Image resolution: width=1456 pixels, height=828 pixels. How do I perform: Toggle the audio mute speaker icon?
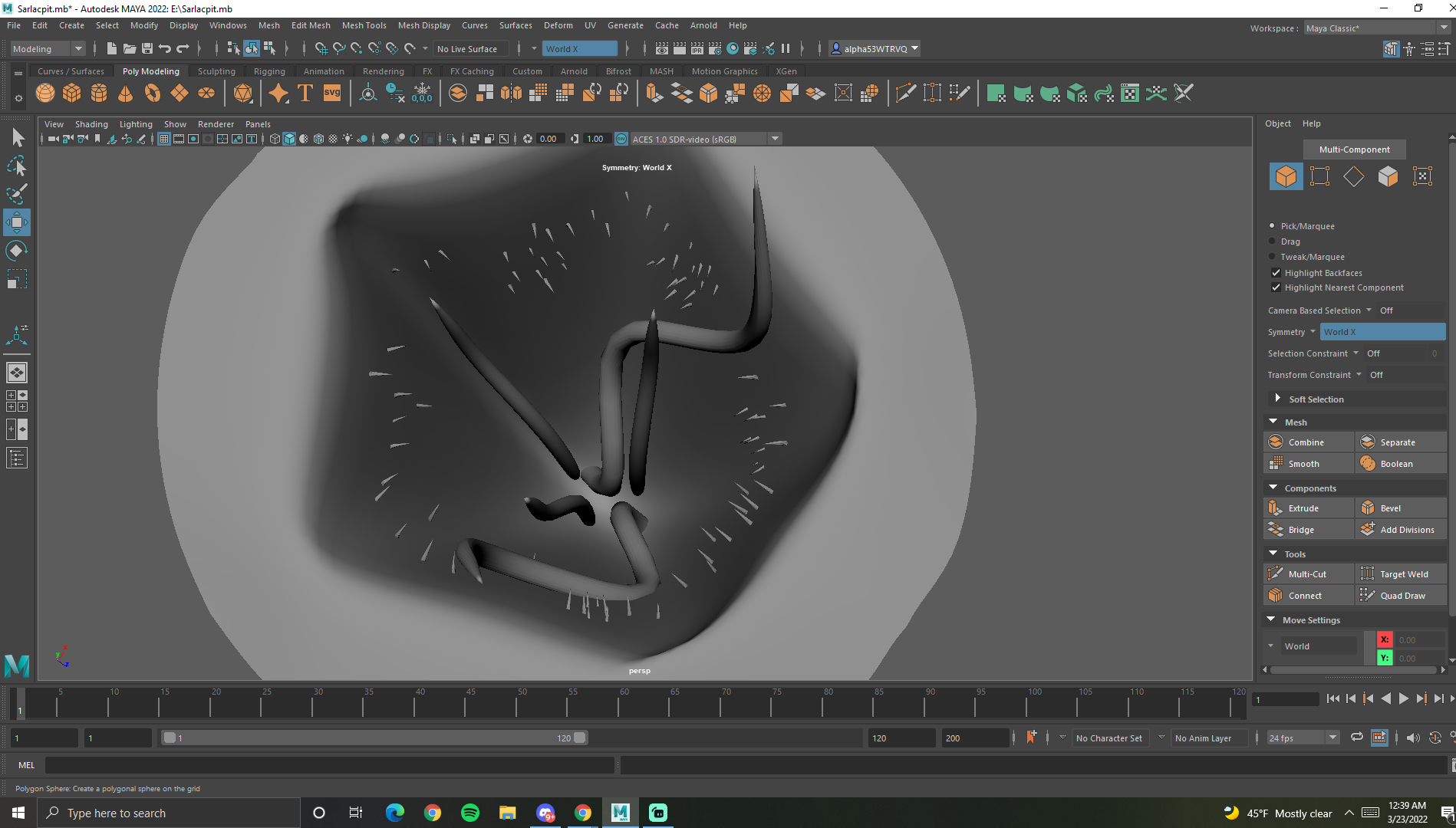coord(1413,738)
